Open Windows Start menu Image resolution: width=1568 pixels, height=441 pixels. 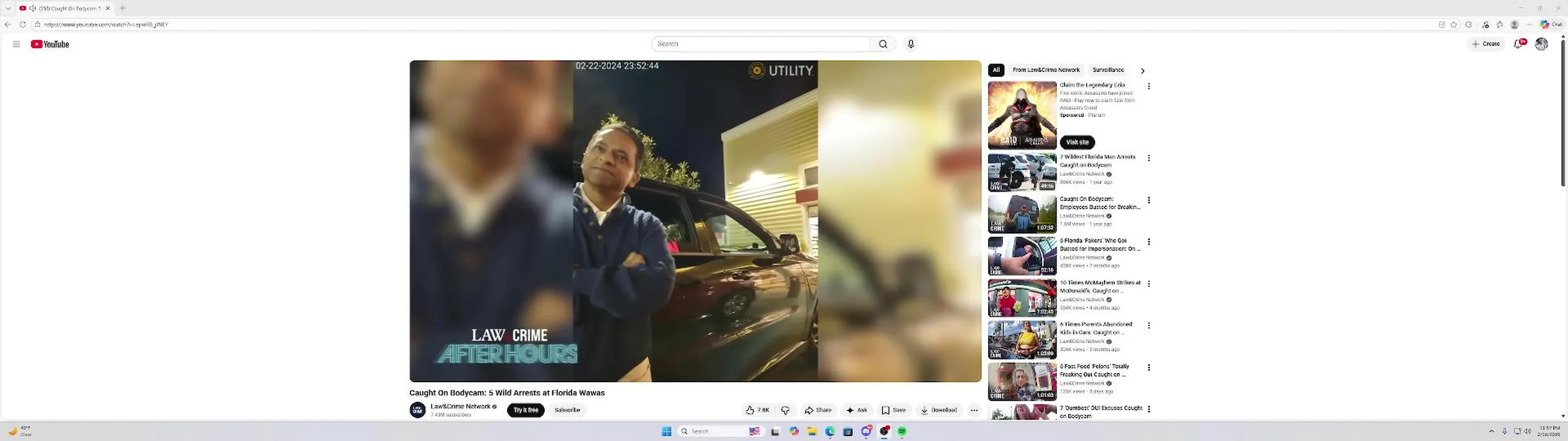pos(666,431)
